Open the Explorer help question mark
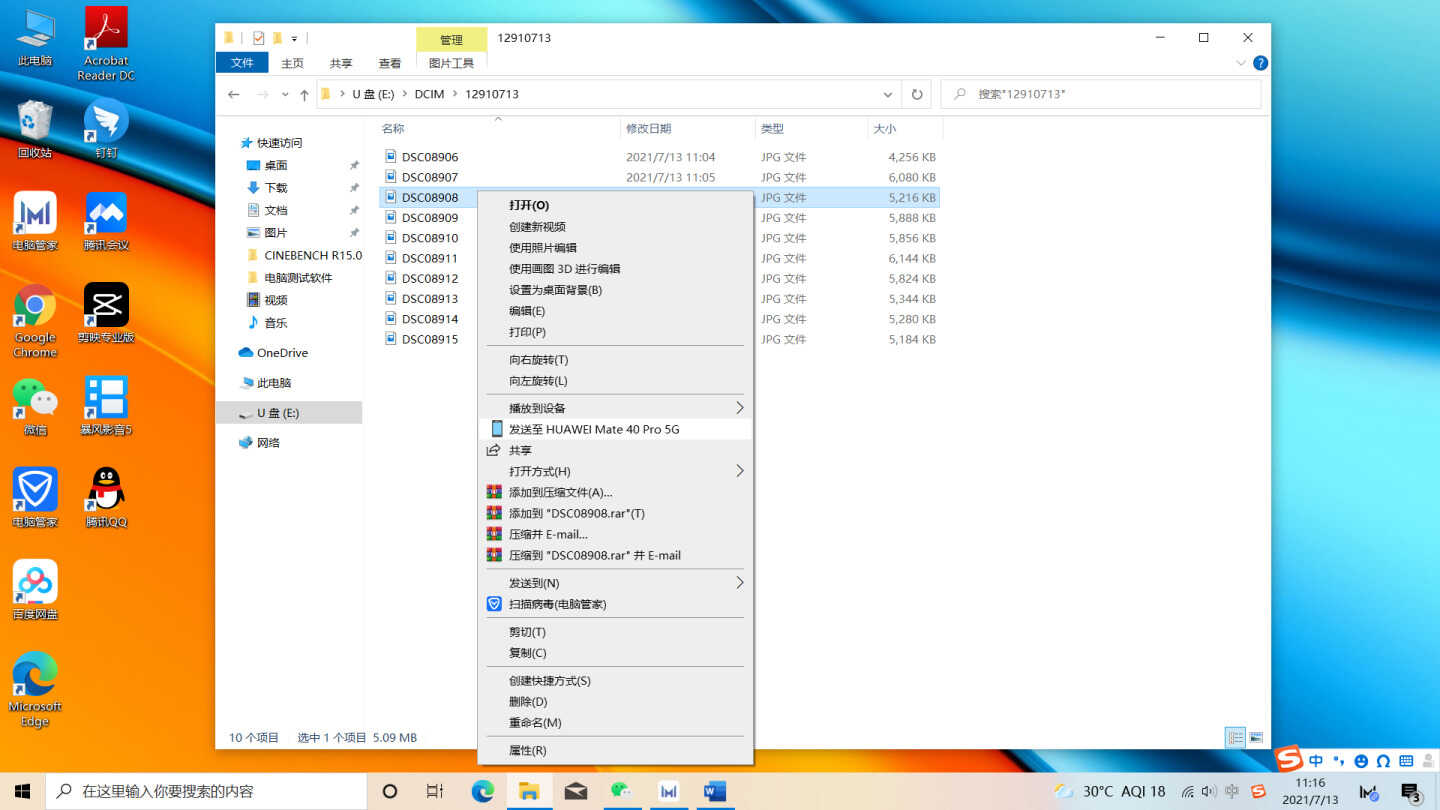Screen dimensions: 1440x810 click(x=1260, y=62)
